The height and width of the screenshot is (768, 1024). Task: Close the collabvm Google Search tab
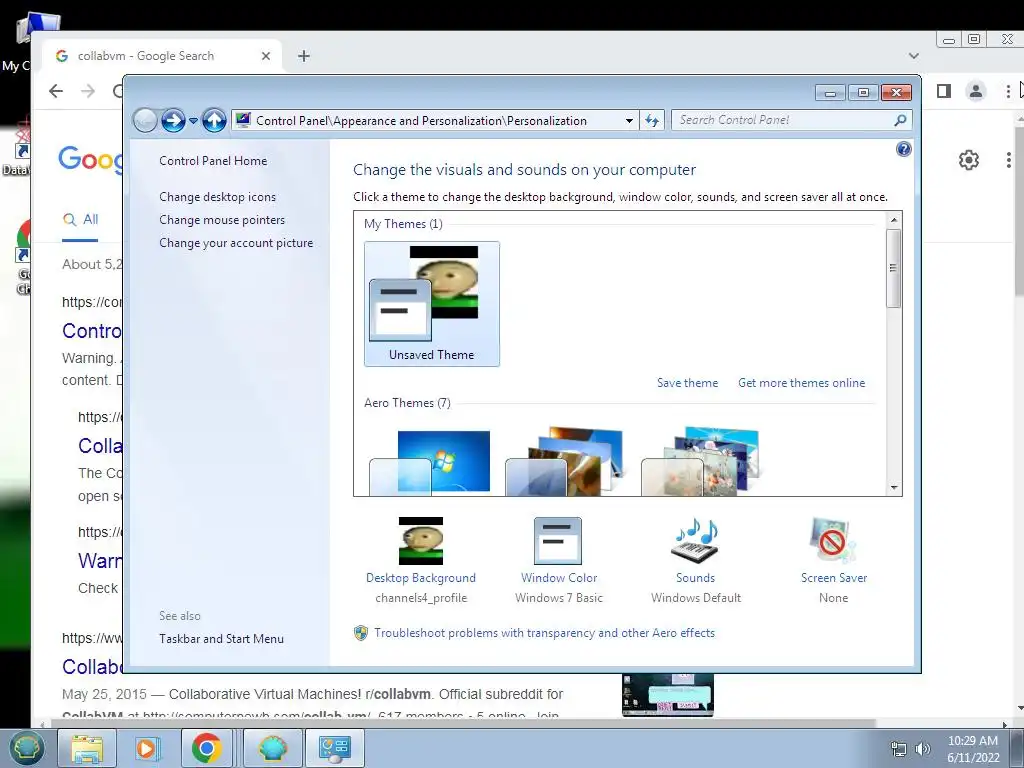266,56
